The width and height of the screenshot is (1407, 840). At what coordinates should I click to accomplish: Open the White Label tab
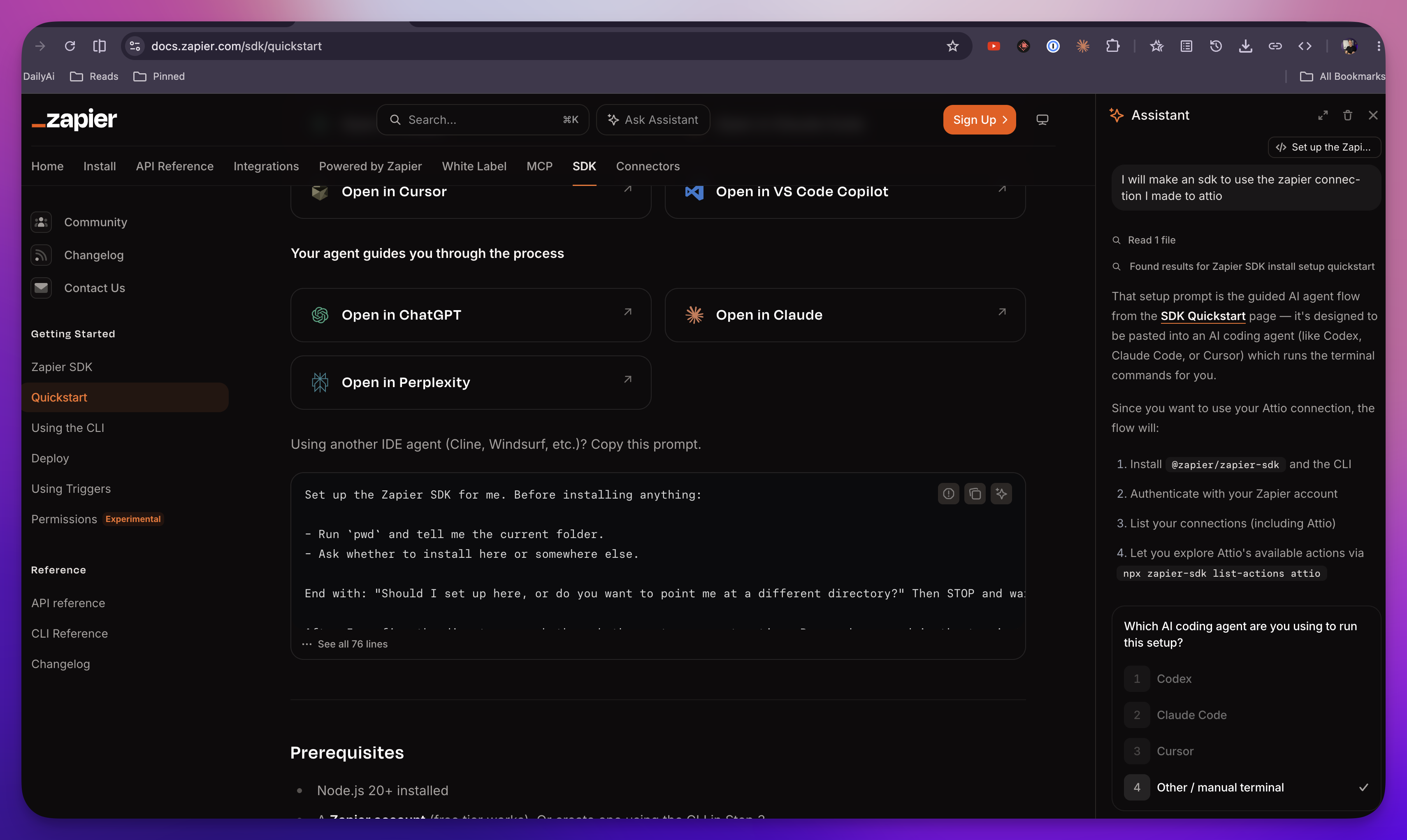[474, 167]
